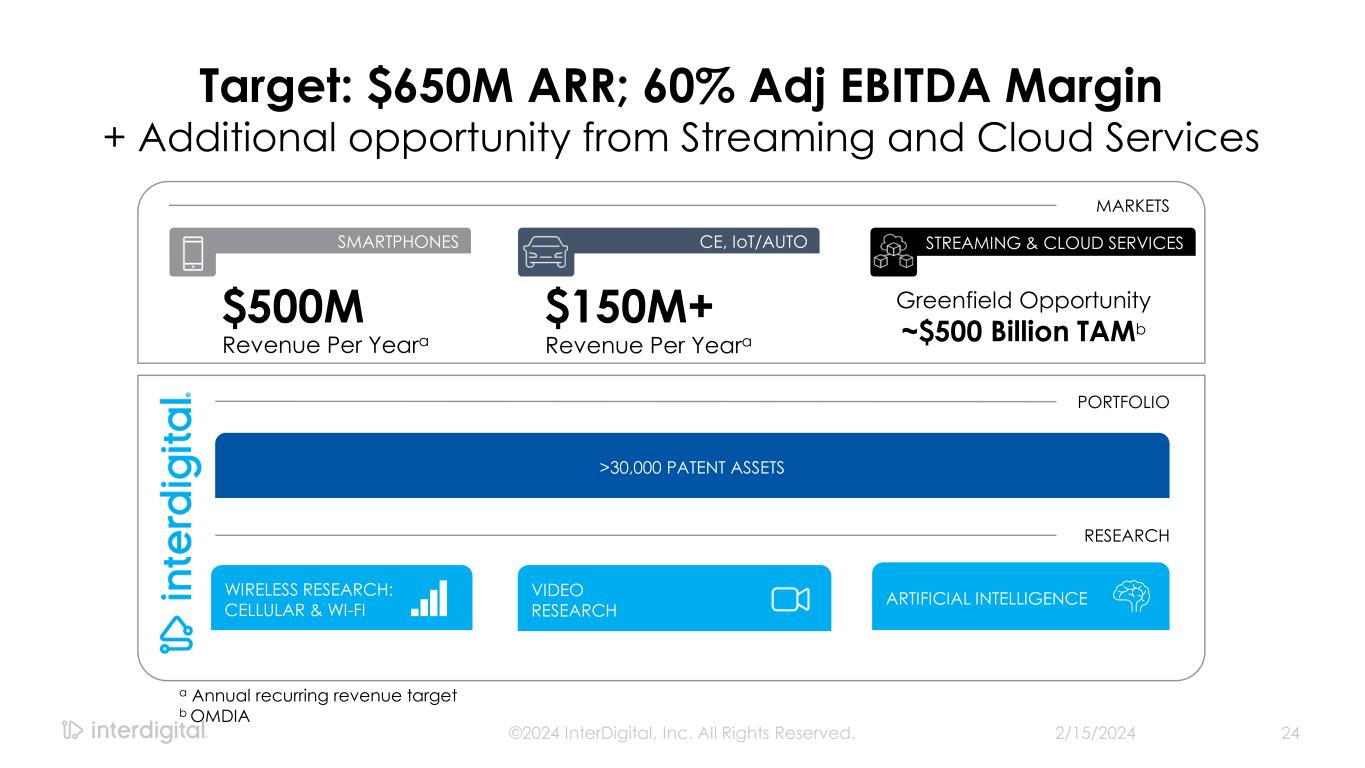Click the car icon beside CE, IoT/AUTO
Image resolution: width=1365 pixels, height=768 pixels.
coord(543,252)
